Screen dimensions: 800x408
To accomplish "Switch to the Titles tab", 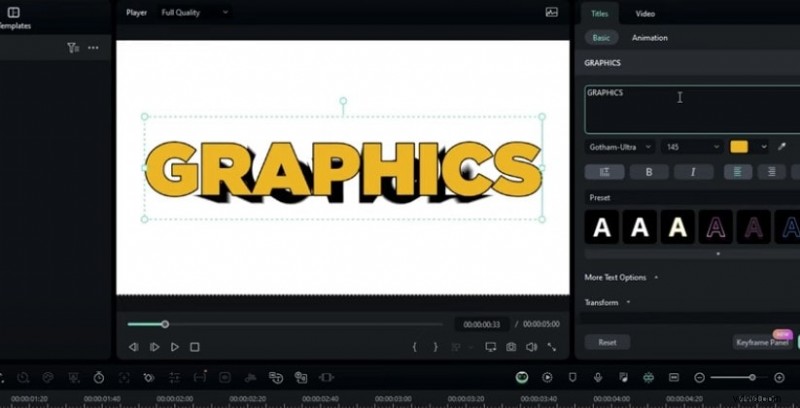I will tap(599, 14).
